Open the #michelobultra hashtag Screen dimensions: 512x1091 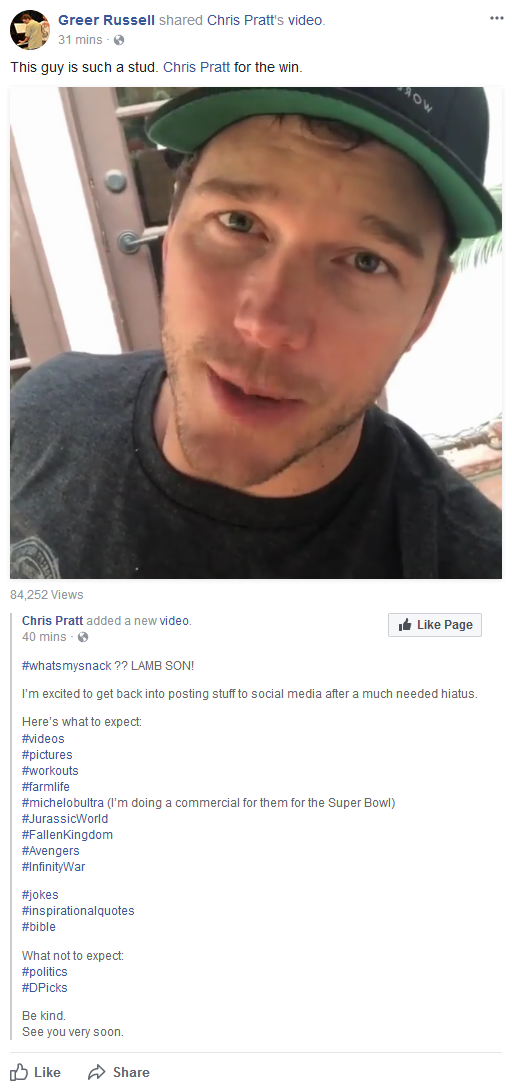(x=63, y=803)
